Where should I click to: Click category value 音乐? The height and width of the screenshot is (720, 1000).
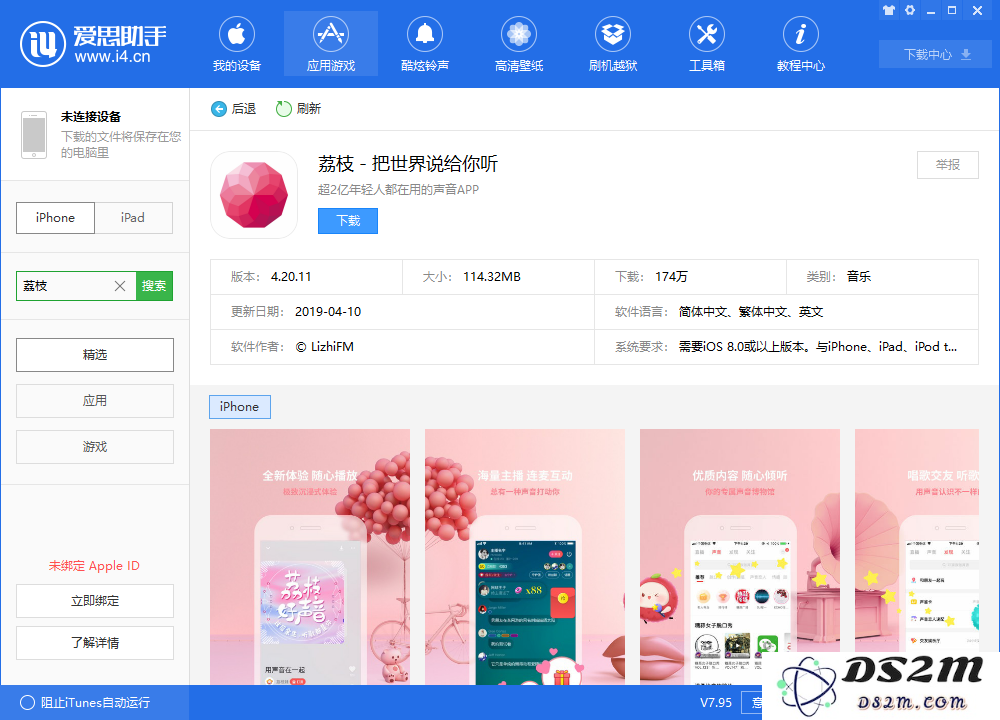point(859,277)
